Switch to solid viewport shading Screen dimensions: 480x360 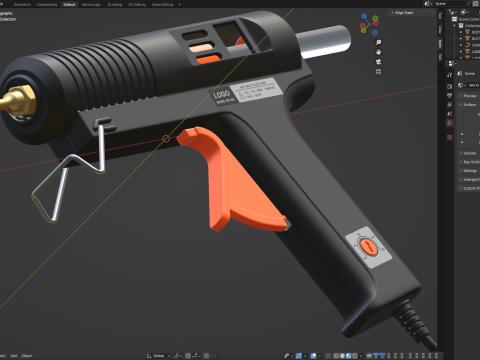342,356
